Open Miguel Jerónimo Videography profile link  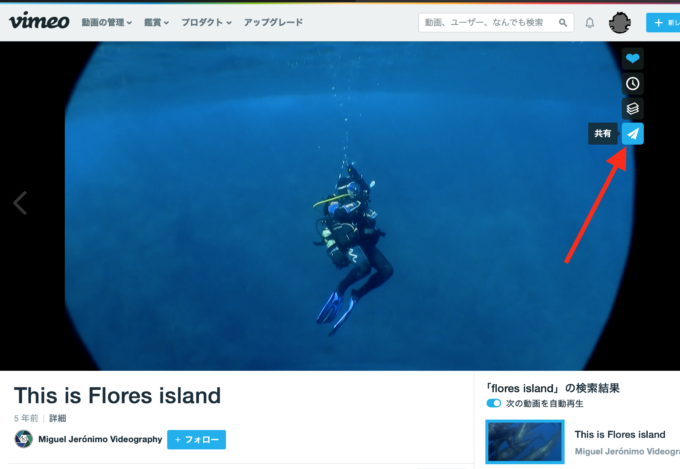[x=100, y=439]
